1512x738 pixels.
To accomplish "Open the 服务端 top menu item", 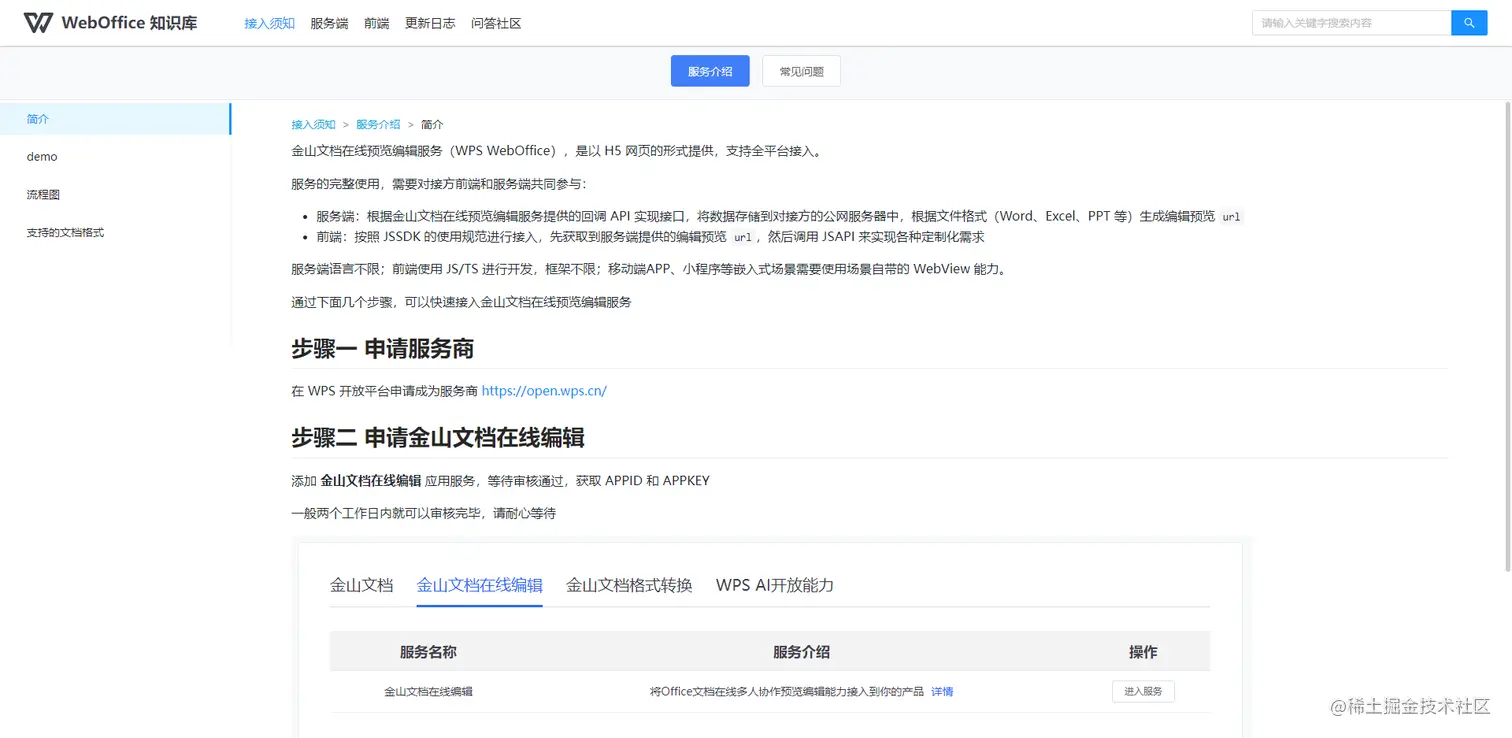I will pos(329,23).
